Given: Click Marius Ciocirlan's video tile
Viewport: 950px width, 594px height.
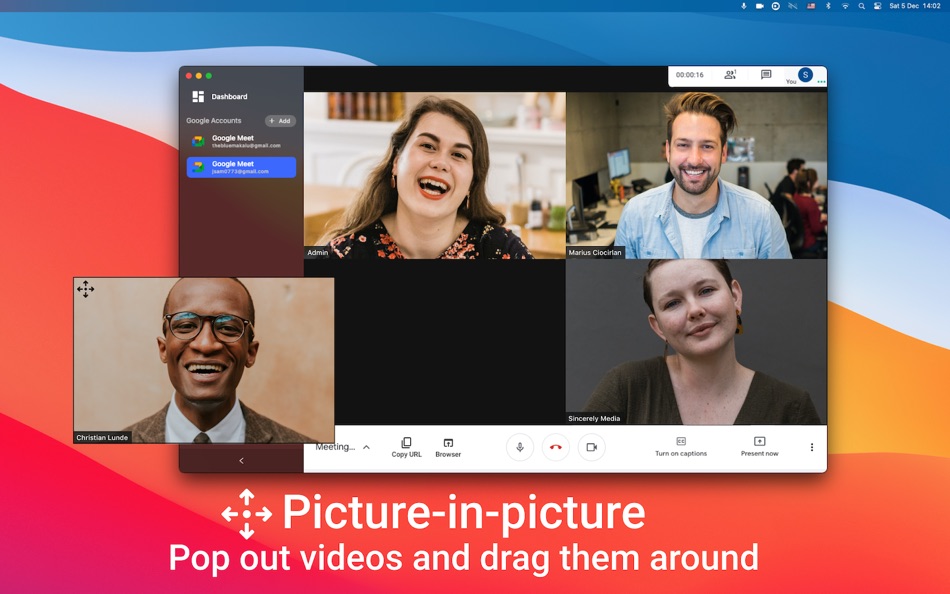Looking at the screenshot, I should (696, 175).
